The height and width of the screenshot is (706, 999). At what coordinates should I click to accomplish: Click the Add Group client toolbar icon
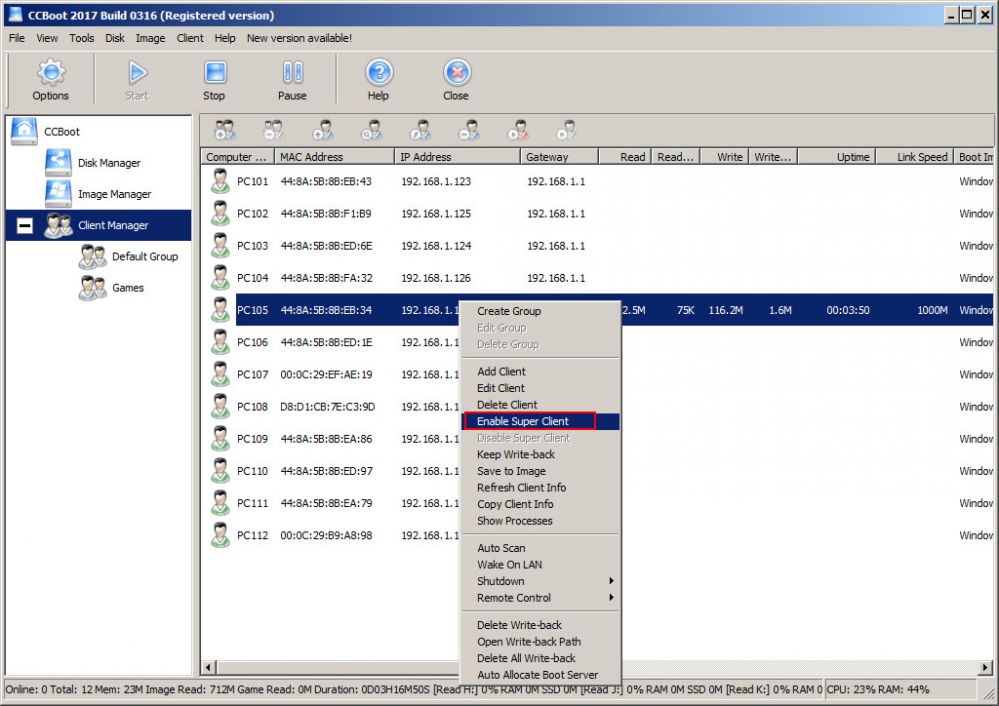click(225, 130)
